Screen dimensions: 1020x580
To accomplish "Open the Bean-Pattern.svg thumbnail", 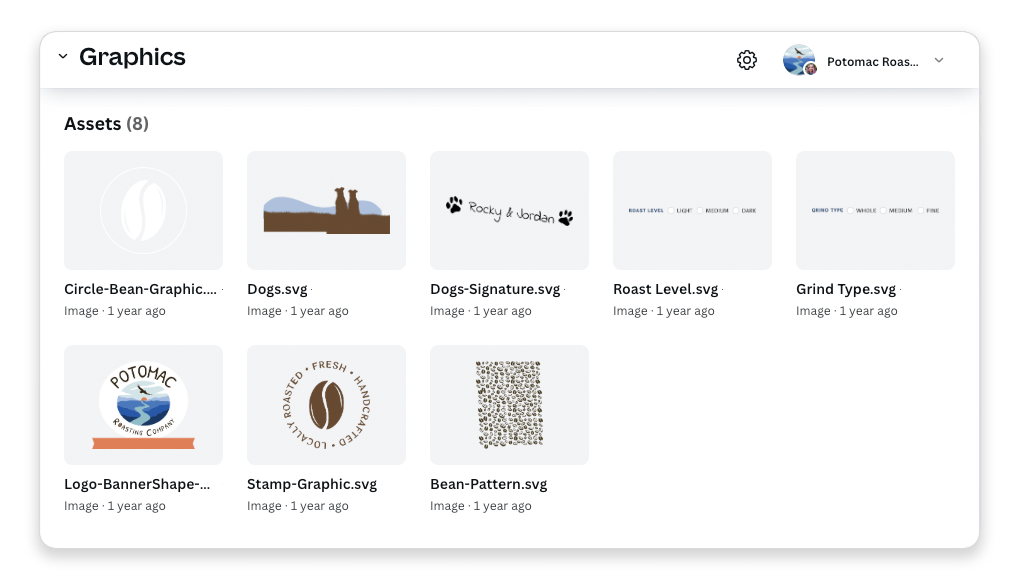I will click(509, 405).
